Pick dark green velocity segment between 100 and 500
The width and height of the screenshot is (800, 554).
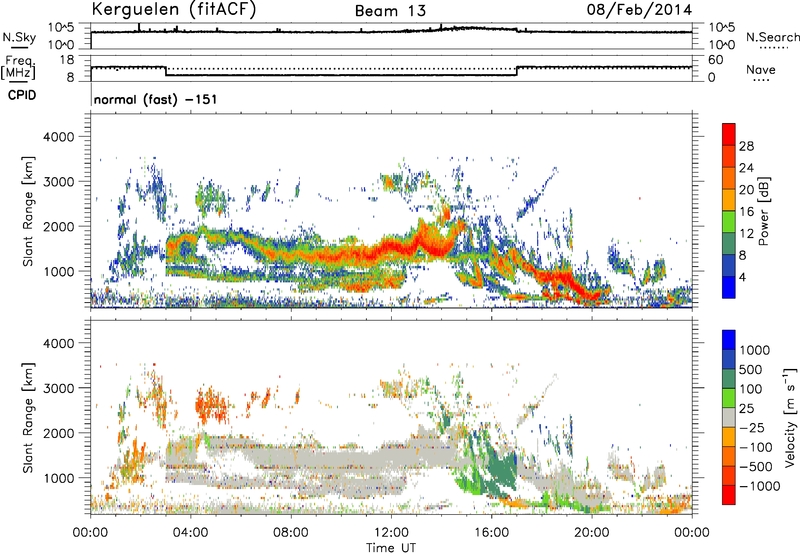coord(729,379)
